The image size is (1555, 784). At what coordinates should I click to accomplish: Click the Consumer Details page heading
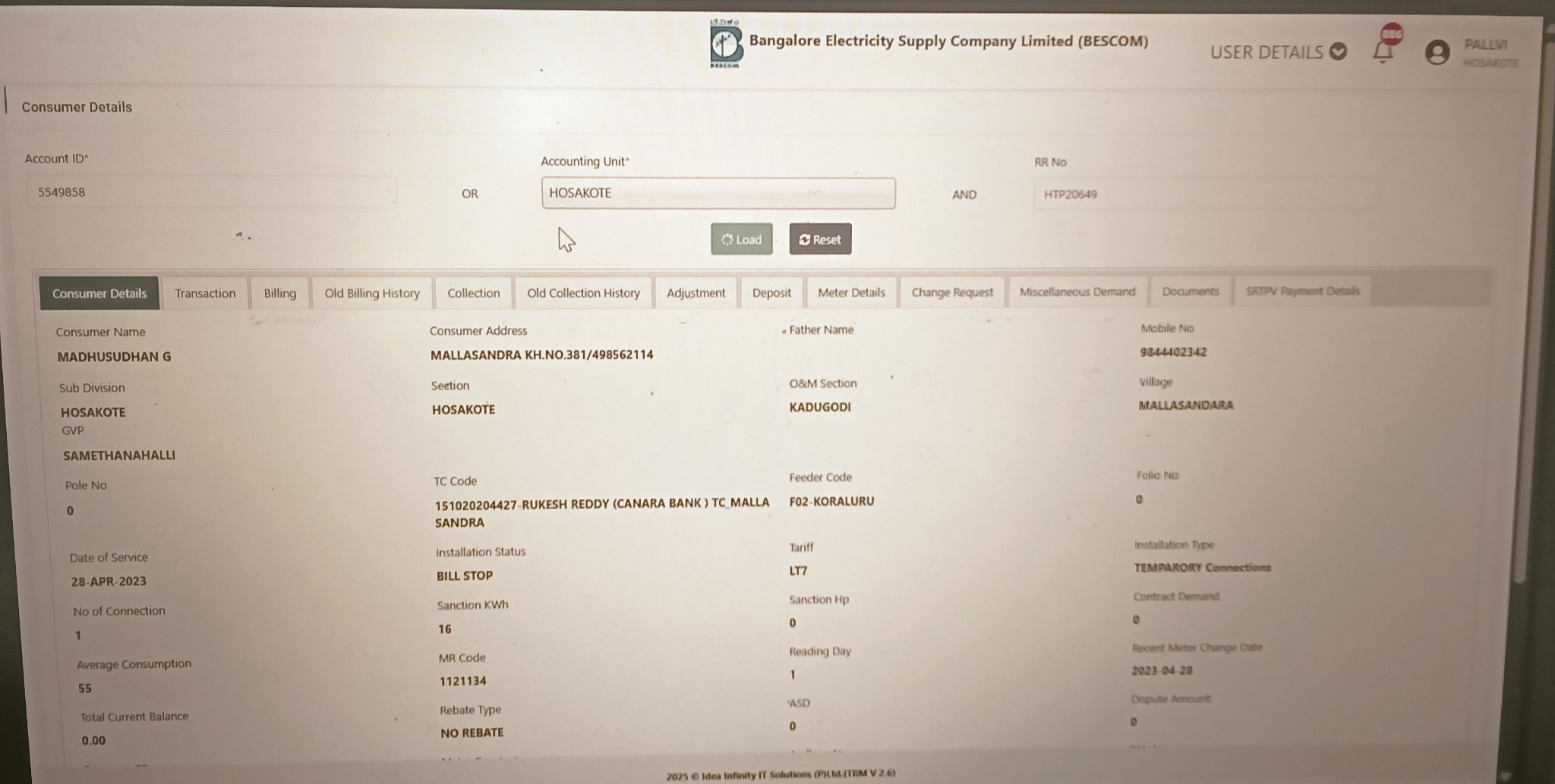(77, 107)
